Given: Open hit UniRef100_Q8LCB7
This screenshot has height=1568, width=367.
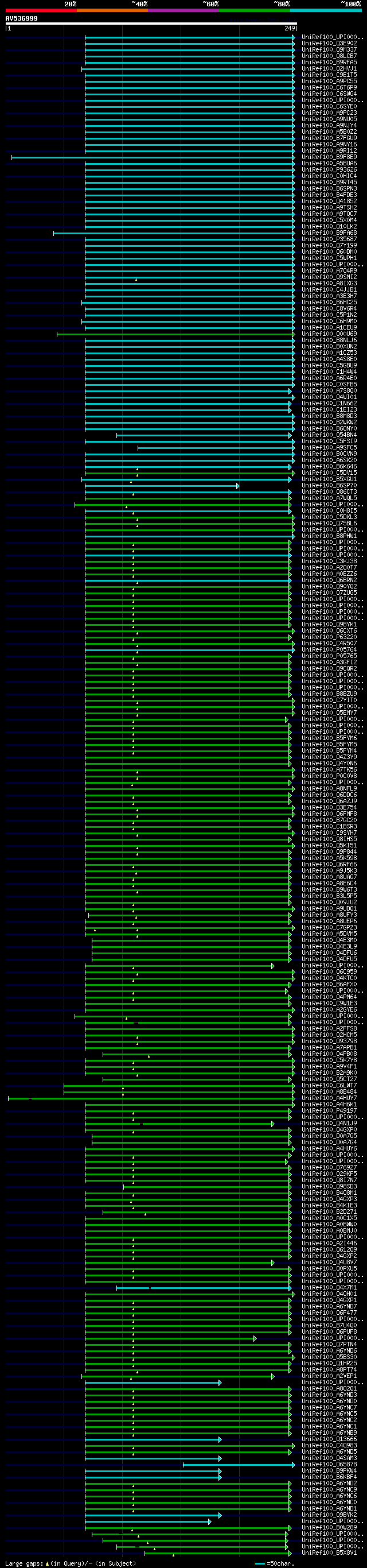Looking at the screenshot, I should click(x=329, y=56).
